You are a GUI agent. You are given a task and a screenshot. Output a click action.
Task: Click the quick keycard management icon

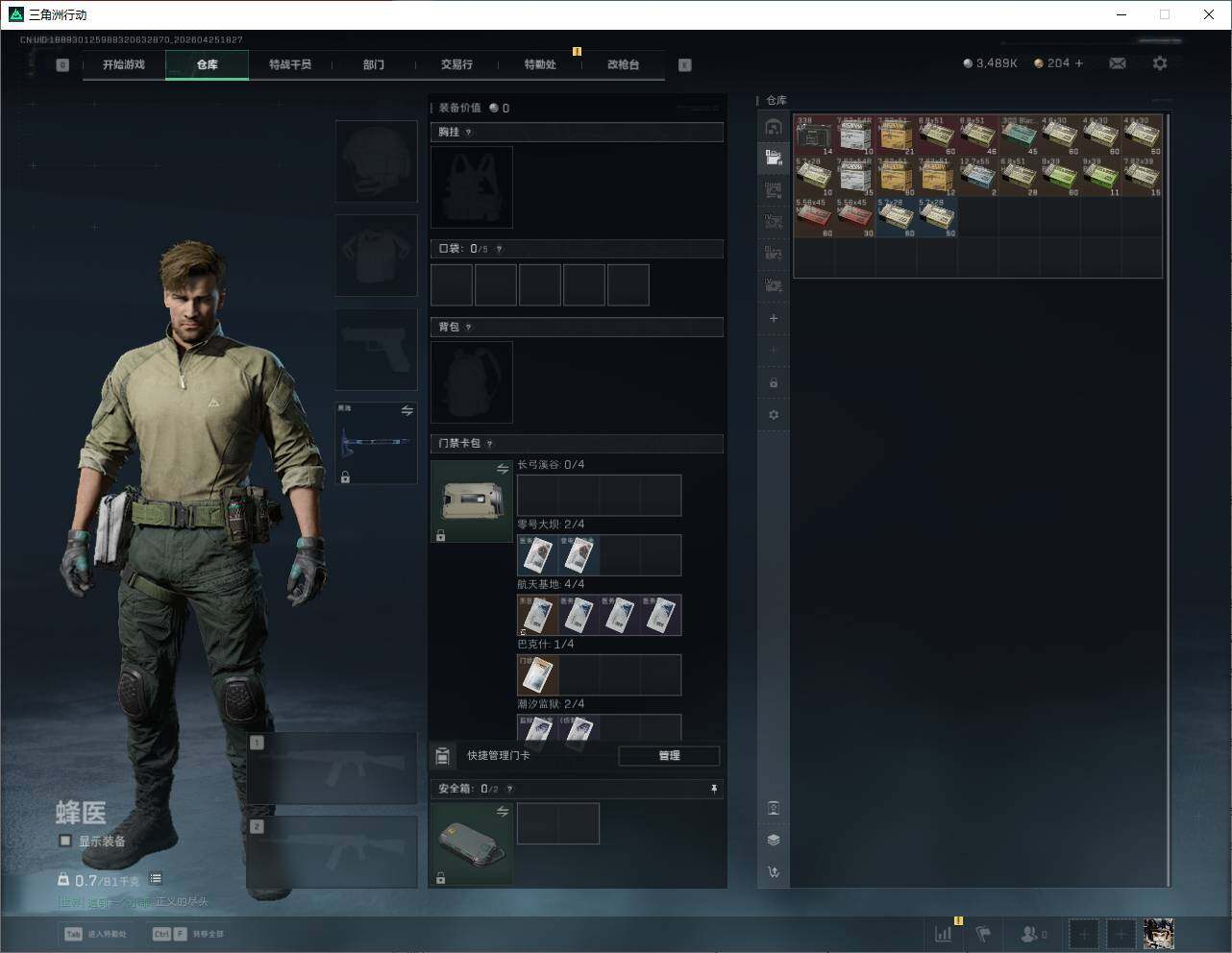pos(442,756)
